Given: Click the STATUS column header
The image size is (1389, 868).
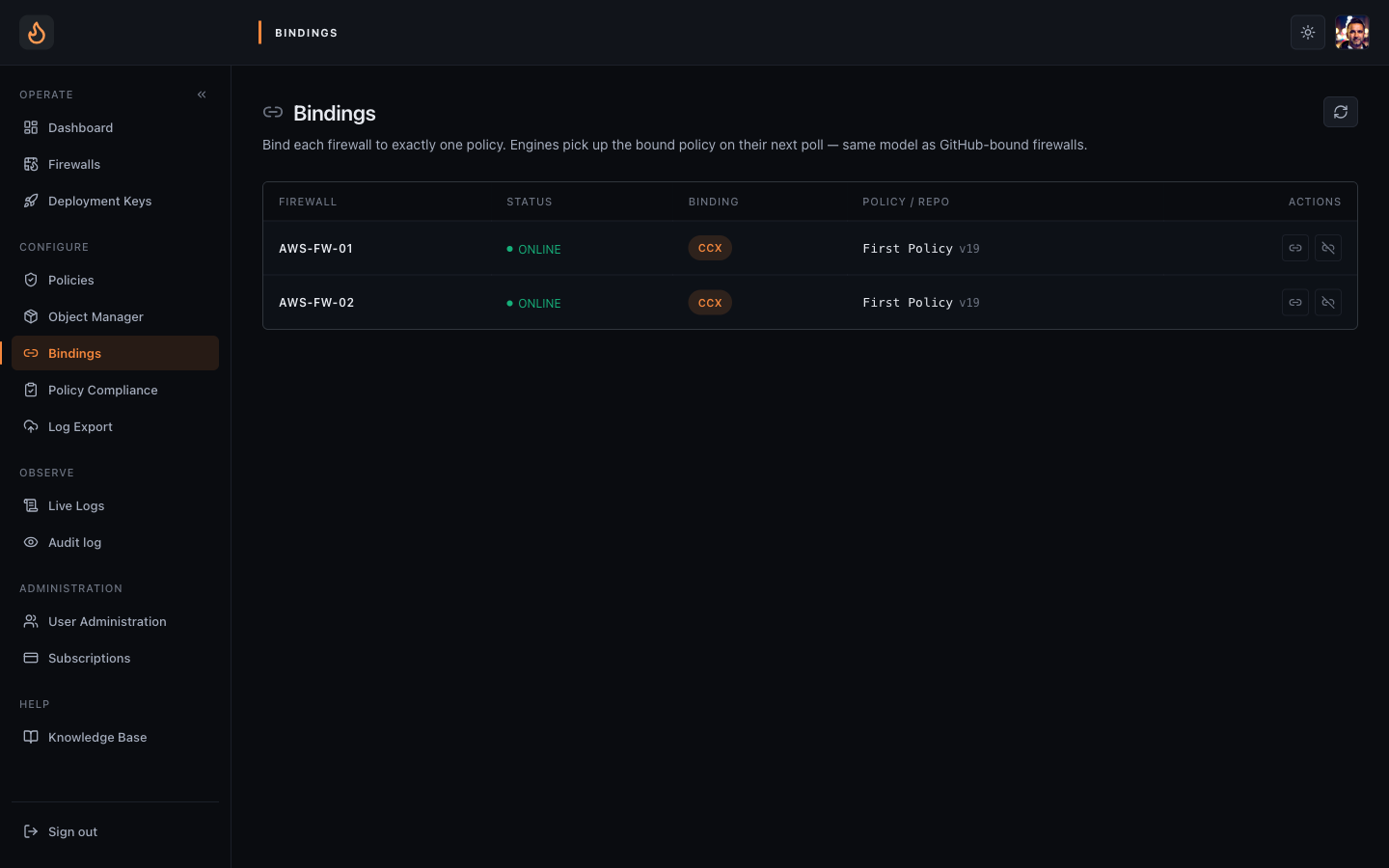Looking at the screenshot, I should click(530, 202).
